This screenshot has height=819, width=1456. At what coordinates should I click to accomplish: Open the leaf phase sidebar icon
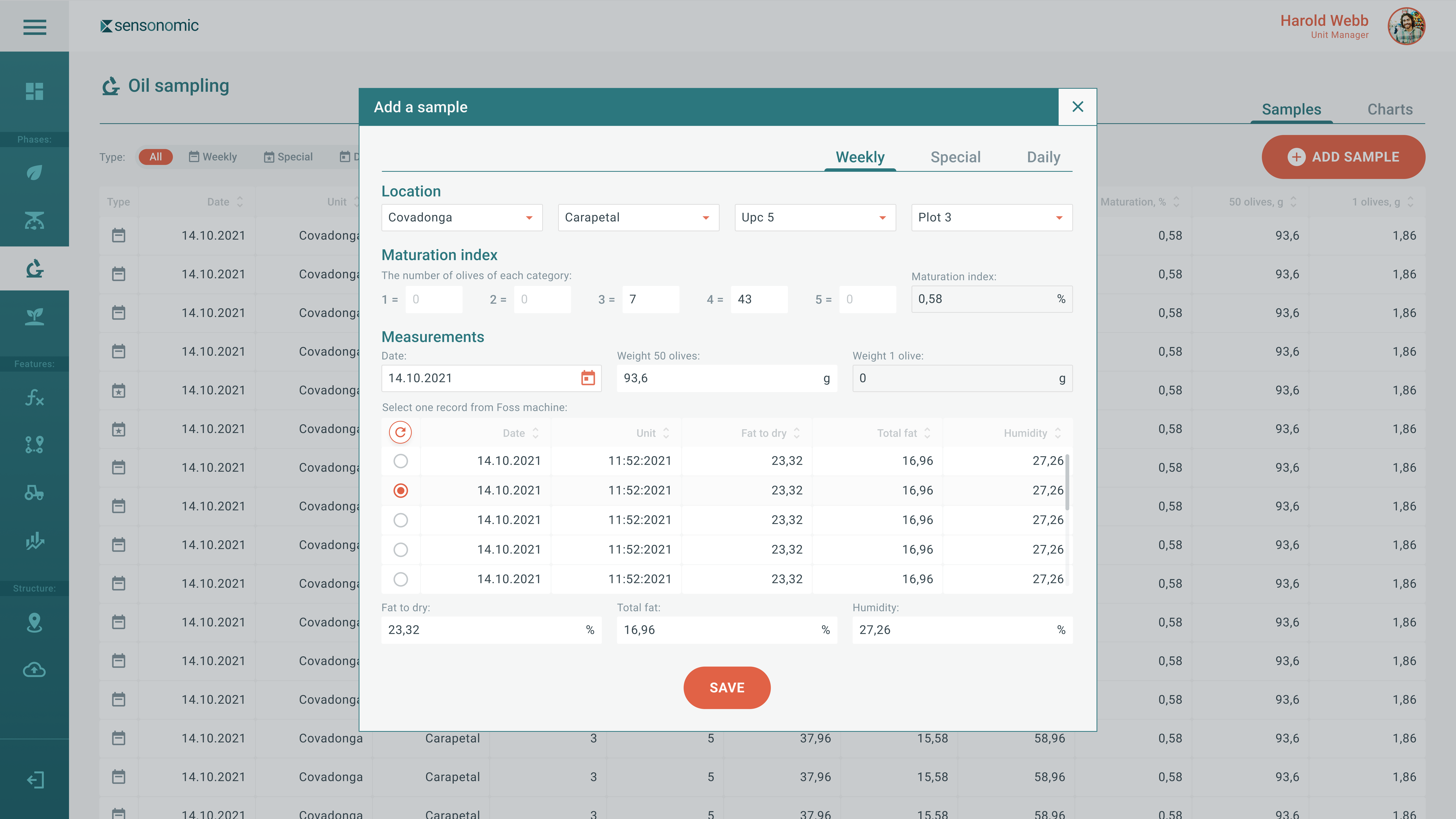35,172
